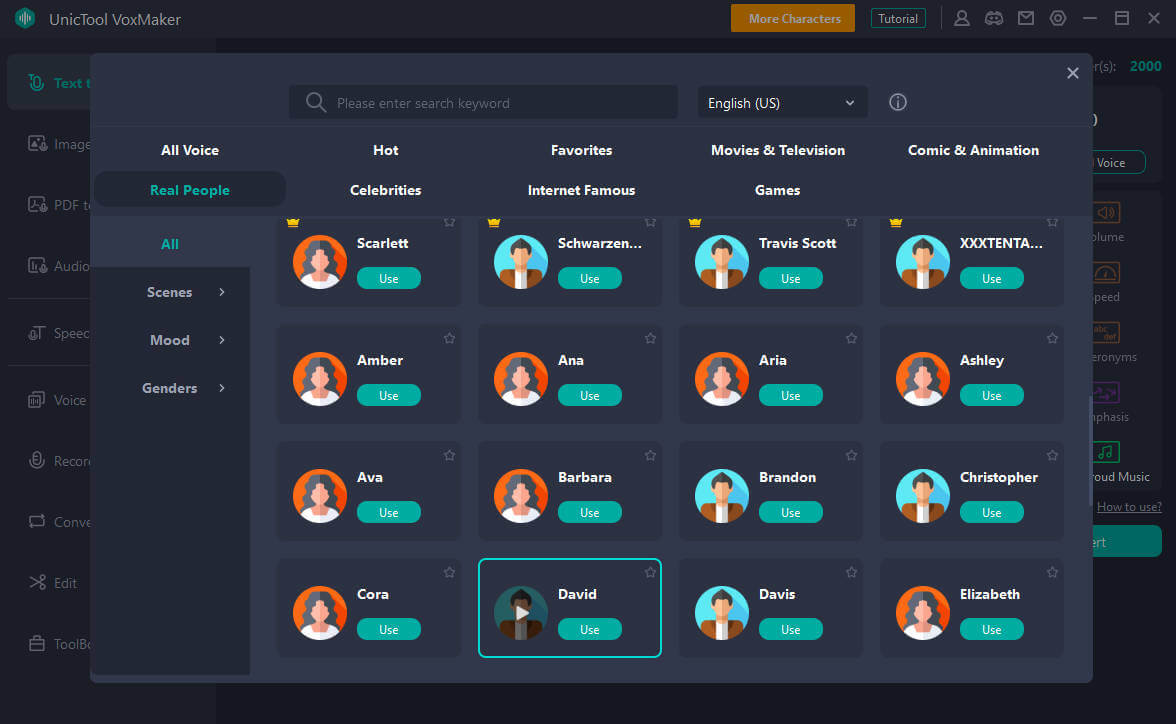Viewport: 1176px width, 724px height.
Task: Favorite the Elizabeth voice star
Action: coord(1052,572)
